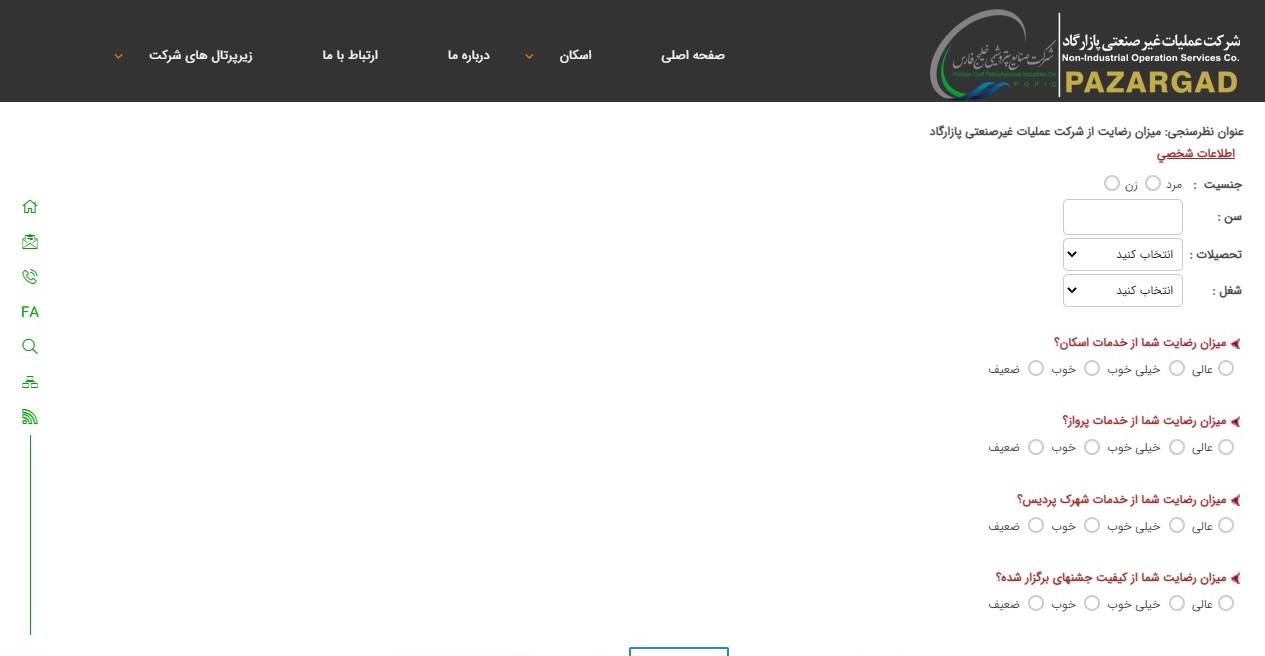Screen dimensions: 1265x656
Task: Select the مرد gender radio button
Action: click(1153, 183)
